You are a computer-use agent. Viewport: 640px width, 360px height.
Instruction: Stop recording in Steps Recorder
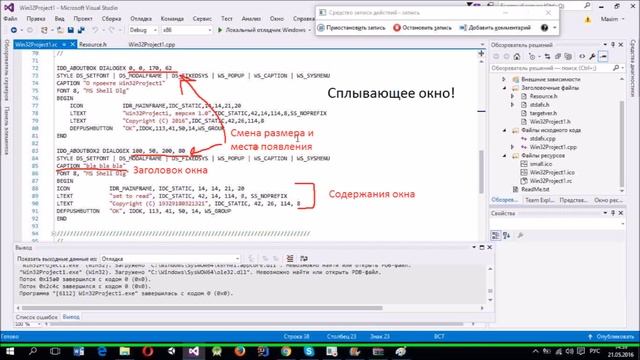422,28
